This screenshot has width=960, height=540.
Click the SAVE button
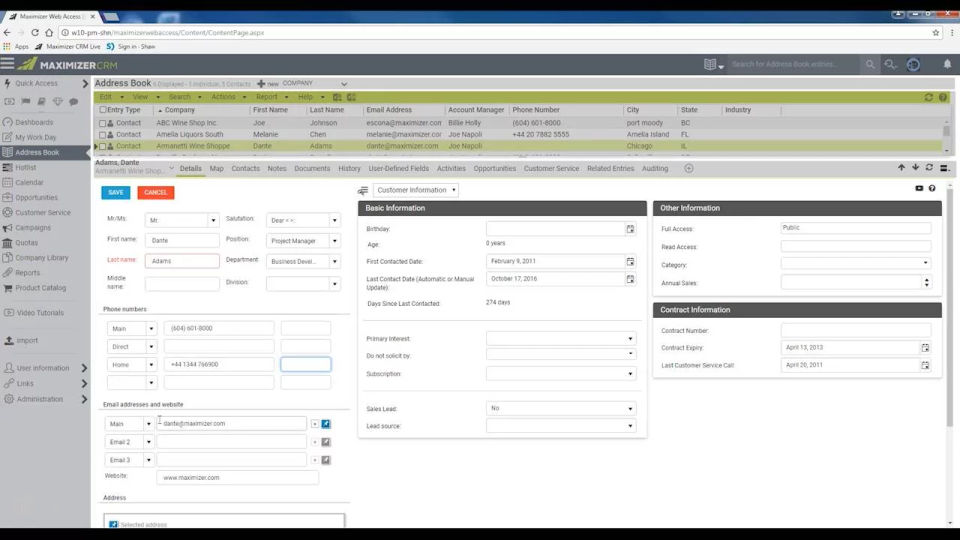[116, 192]
